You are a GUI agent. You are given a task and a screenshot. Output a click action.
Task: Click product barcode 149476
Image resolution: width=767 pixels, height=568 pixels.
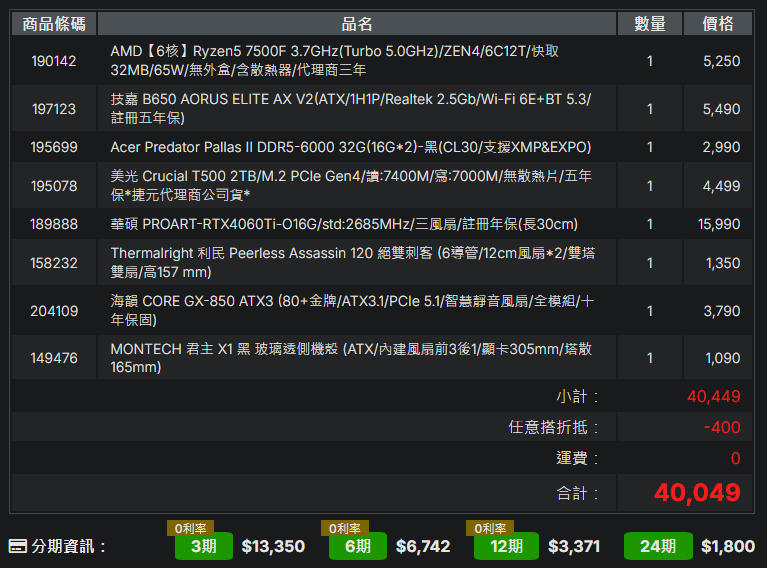[54, 358]
